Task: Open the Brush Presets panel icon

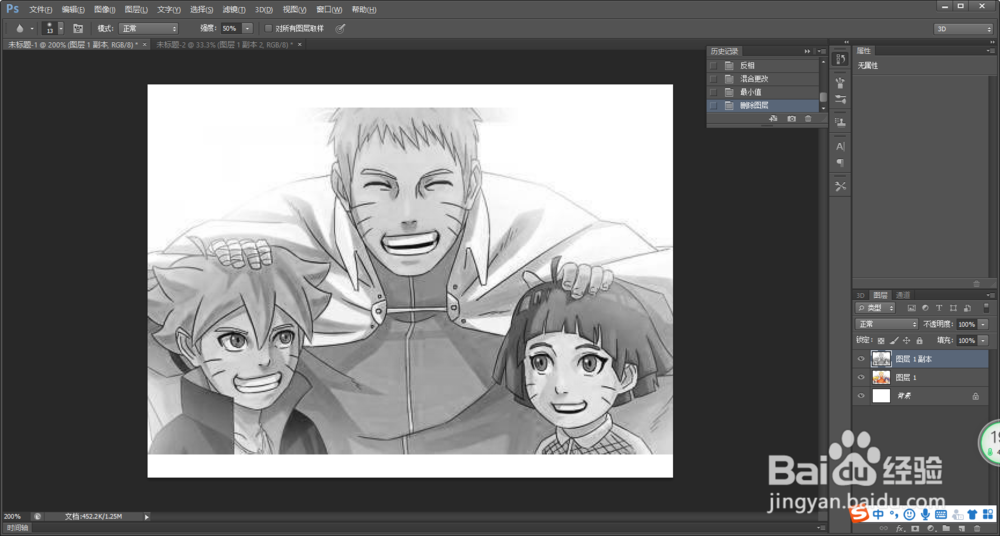Action: 841,83
